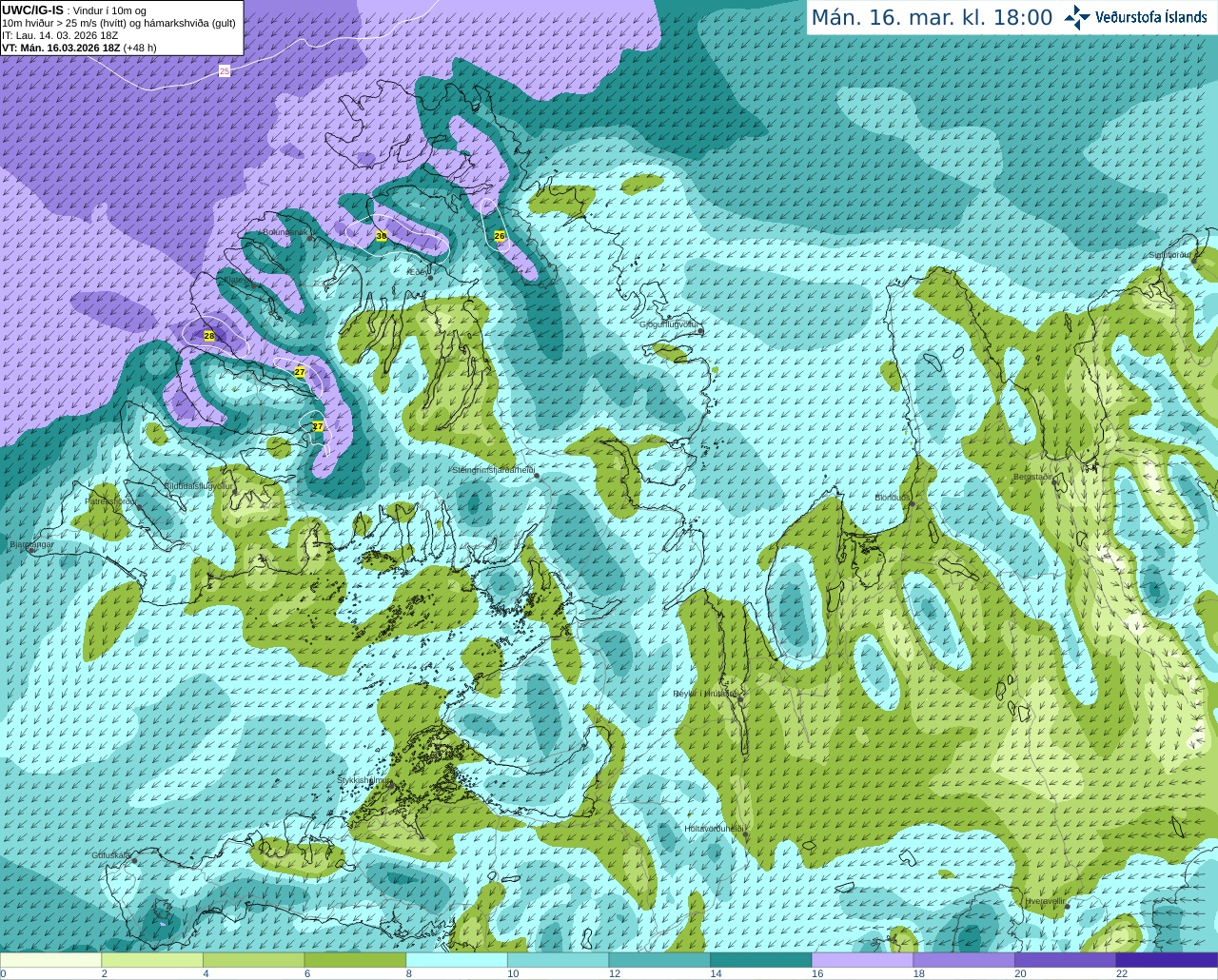Click the Patreksfjörður station label

pos(110,500)
